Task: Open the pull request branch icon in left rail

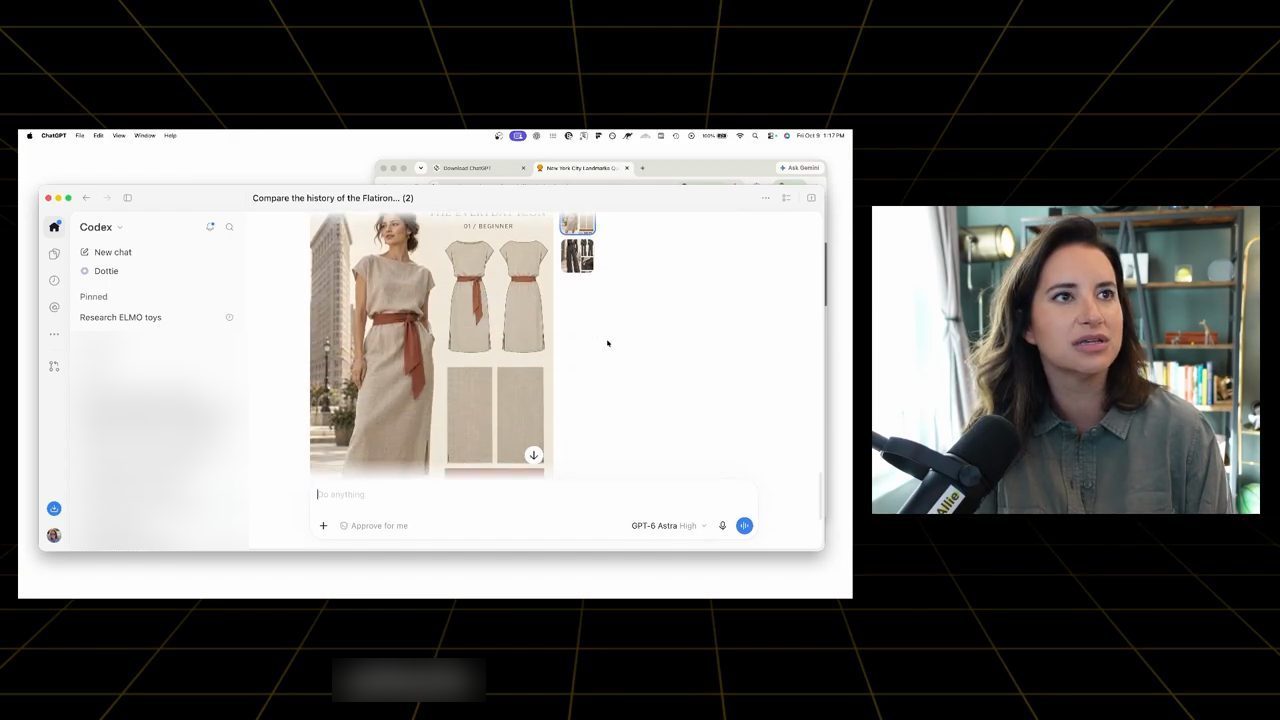Action: 54,366
